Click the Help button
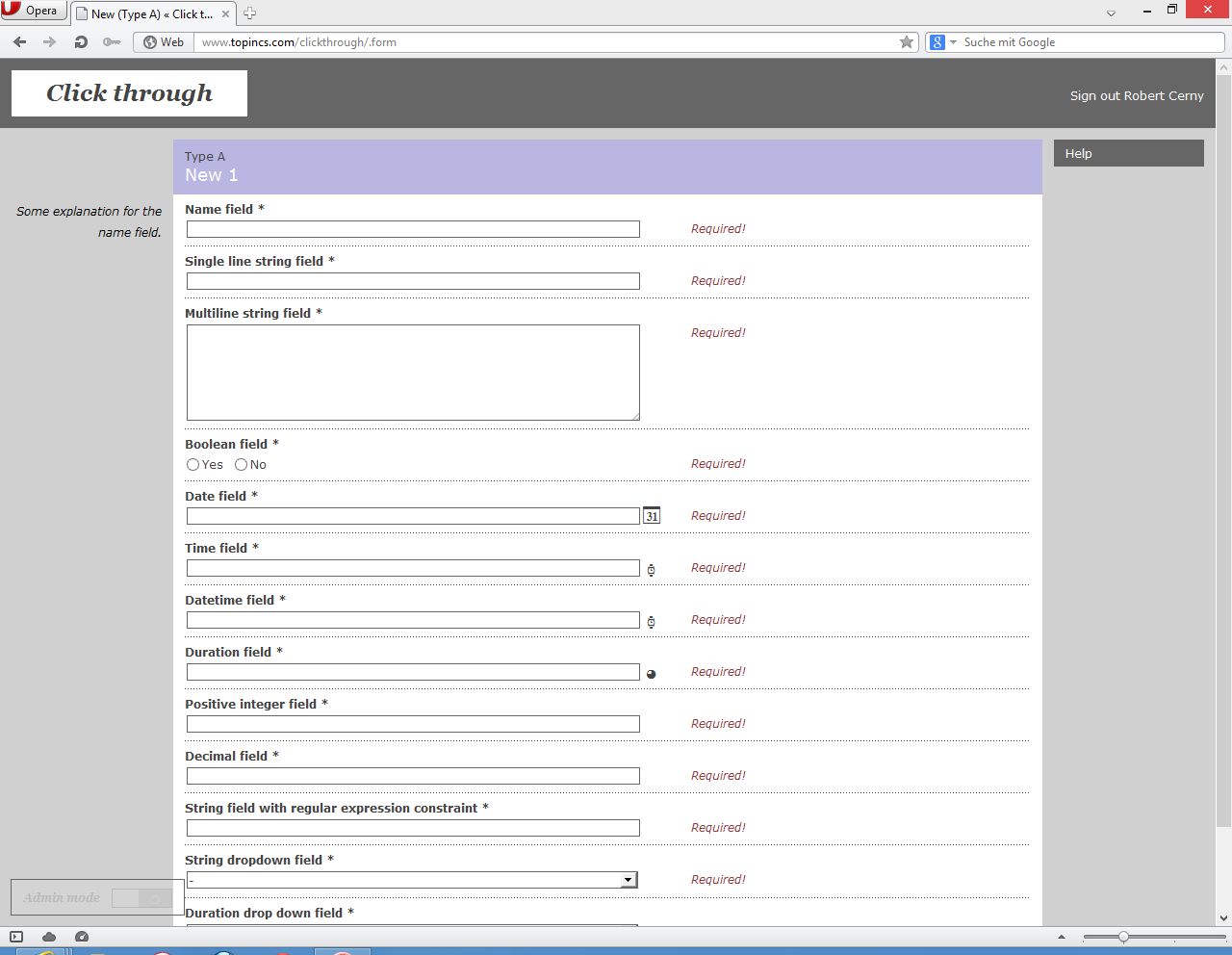 click(x=1128, y=153)
